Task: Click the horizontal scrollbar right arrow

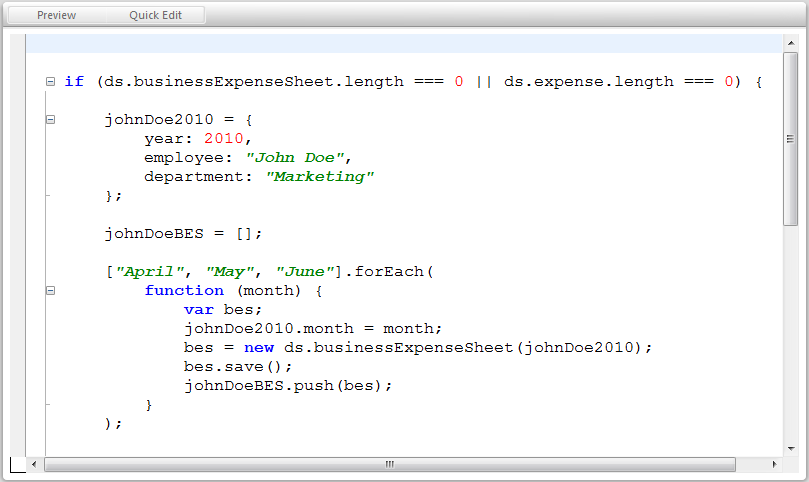Action: tap(774, 464)
